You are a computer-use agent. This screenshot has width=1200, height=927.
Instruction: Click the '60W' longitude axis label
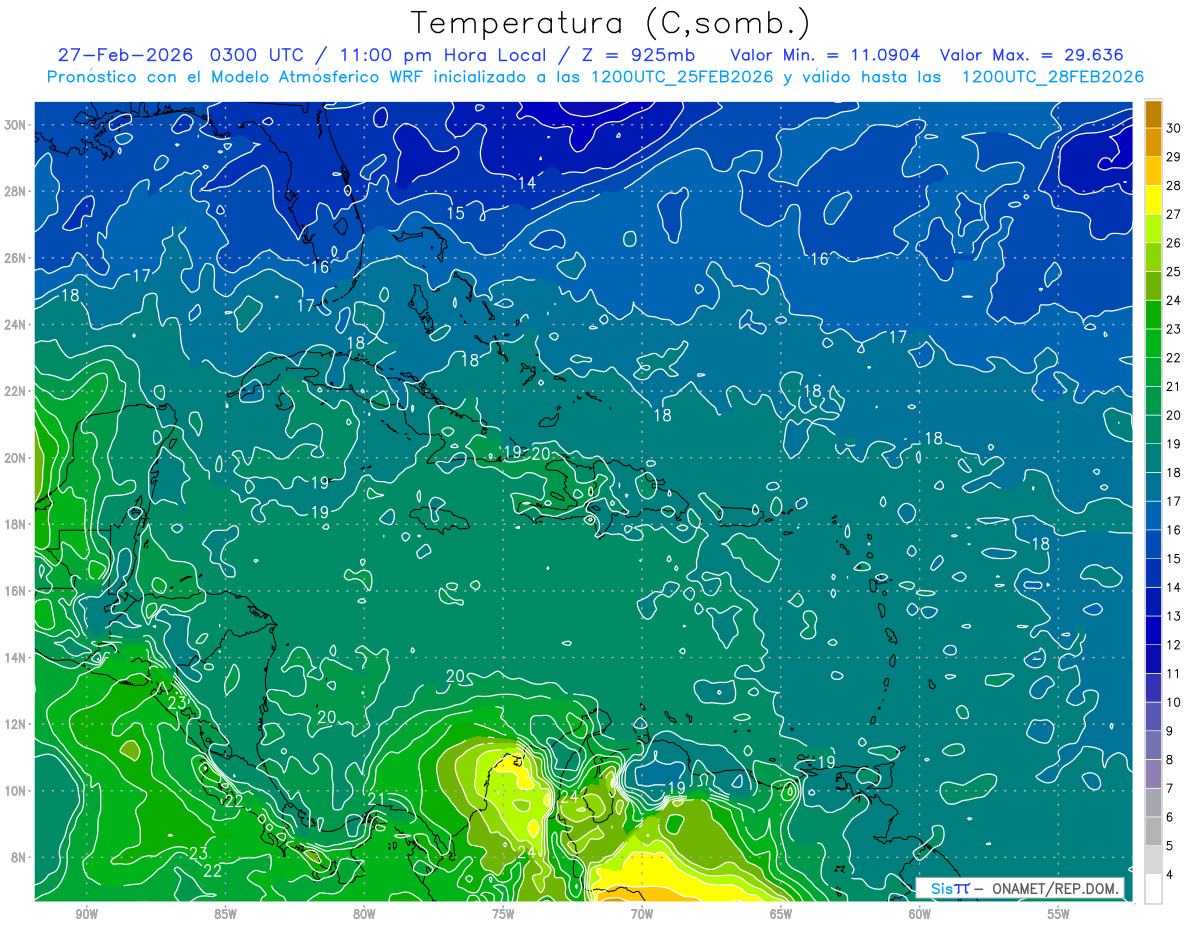[920, 915]
